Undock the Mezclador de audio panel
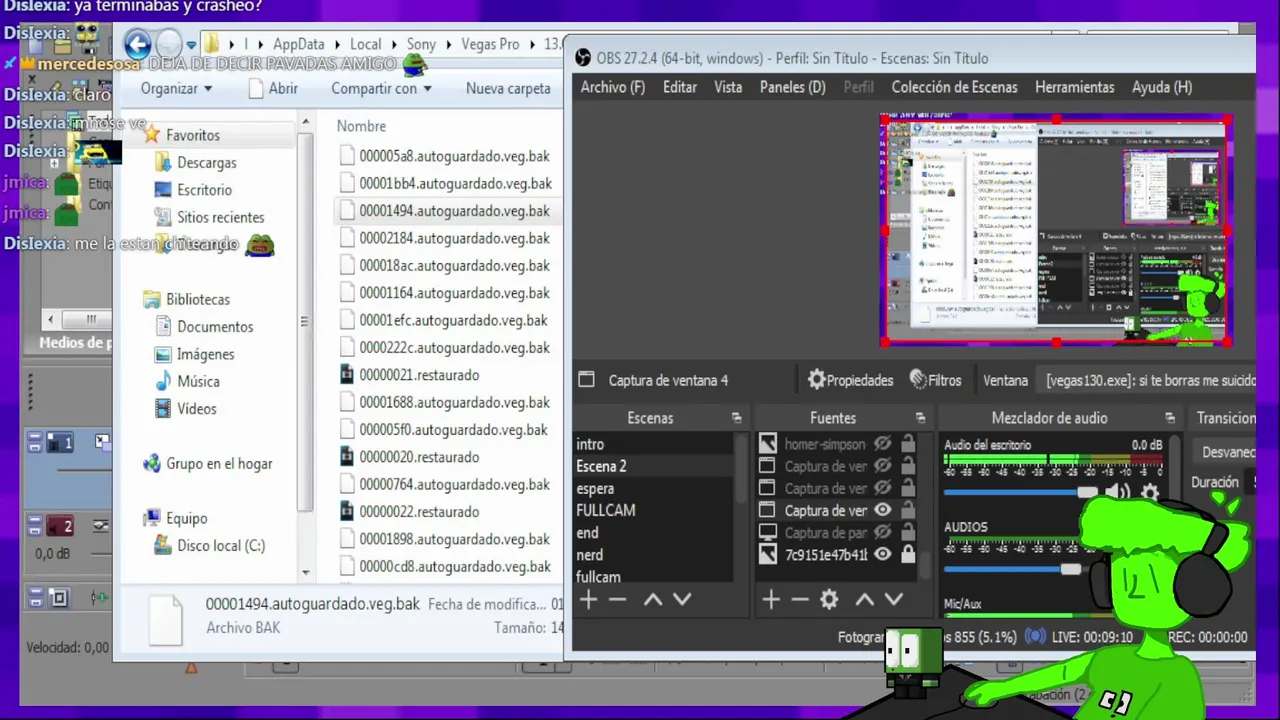The image size is (1280, 720). [x=1170, y=419]
